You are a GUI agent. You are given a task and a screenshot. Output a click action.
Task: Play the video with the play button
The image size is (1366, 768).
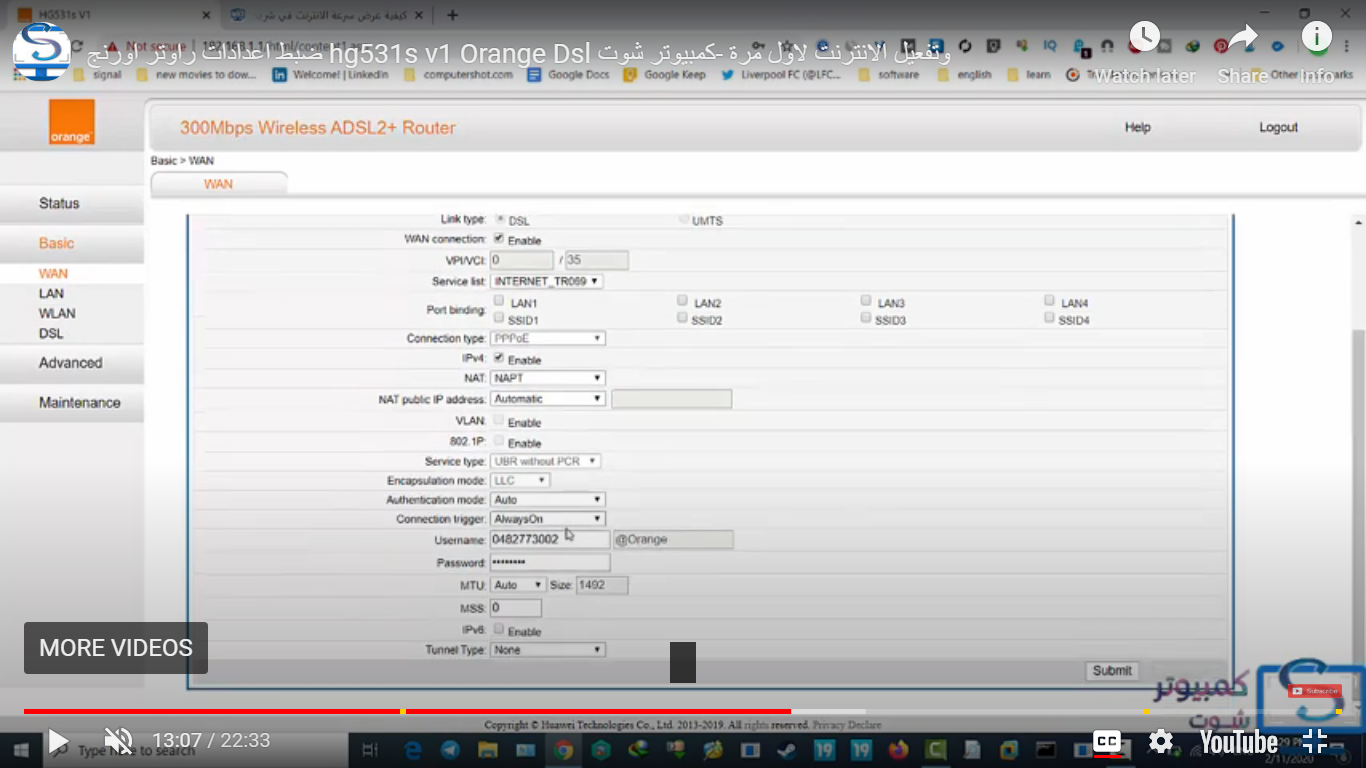pos(57,741)
